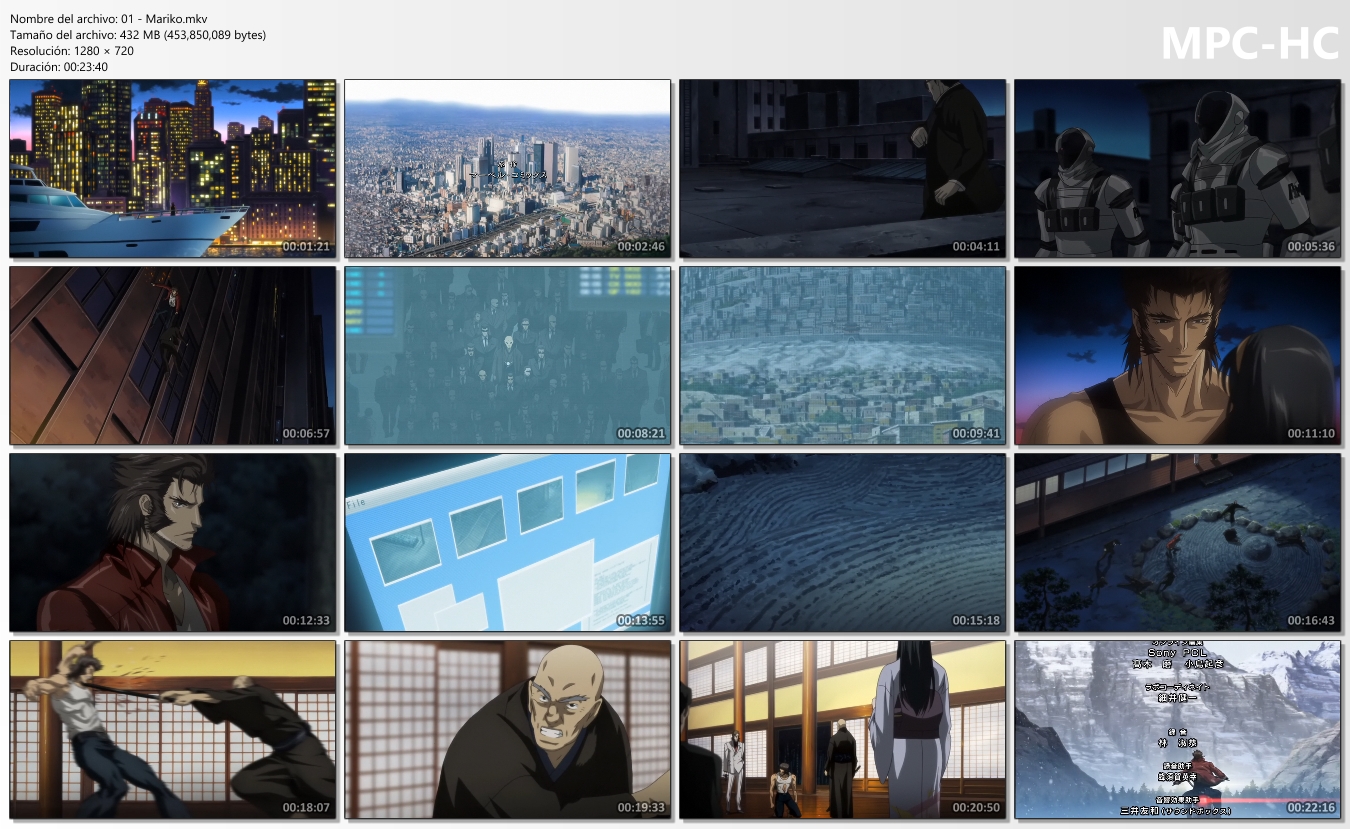Select the snowy mountains credits thumbnail at 00:22:16
This screenshot has width=1350, height=829.
coord(1178,730)
